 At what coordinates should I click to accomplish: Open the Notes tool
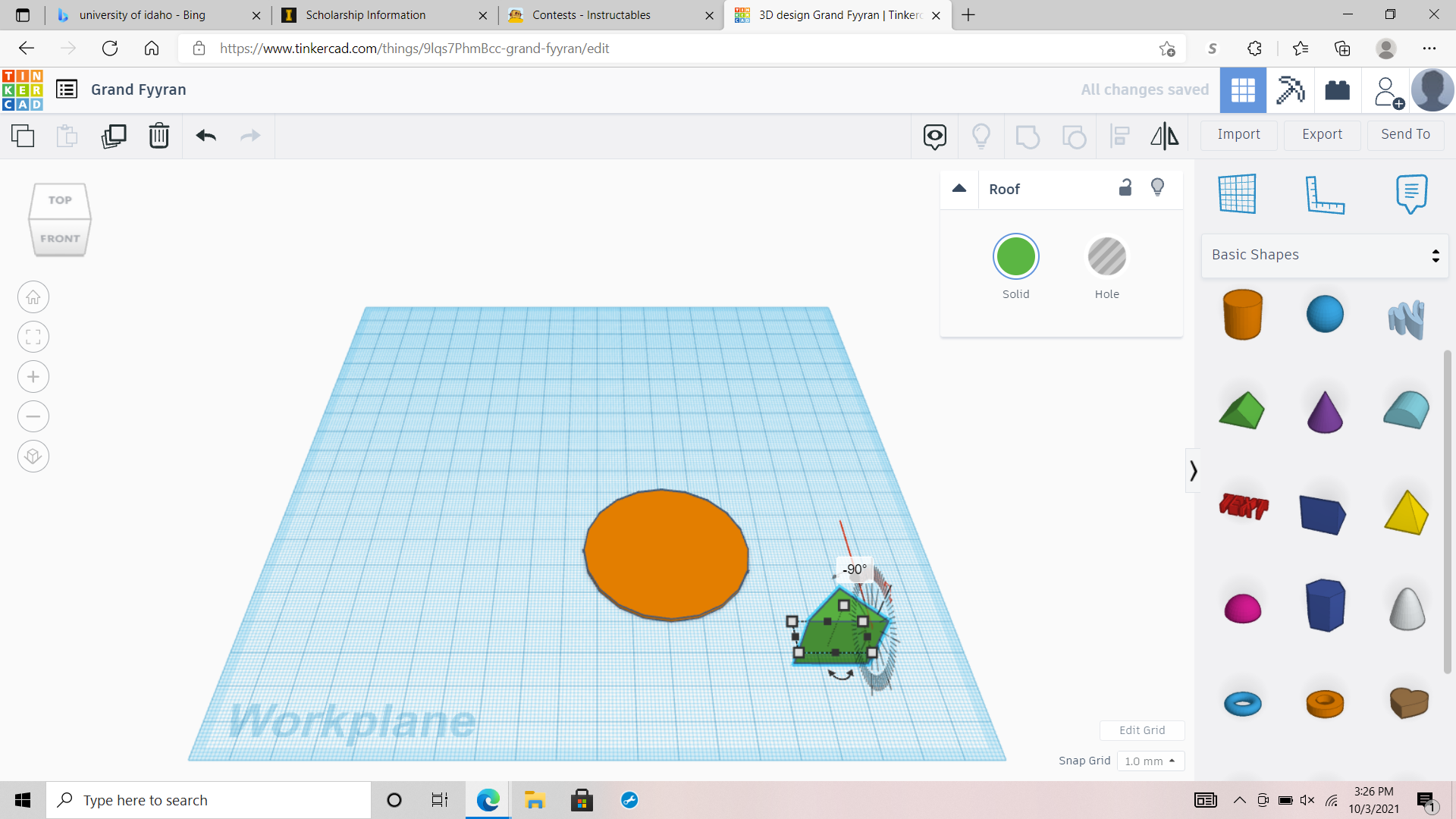click(x=1411, y=194)
